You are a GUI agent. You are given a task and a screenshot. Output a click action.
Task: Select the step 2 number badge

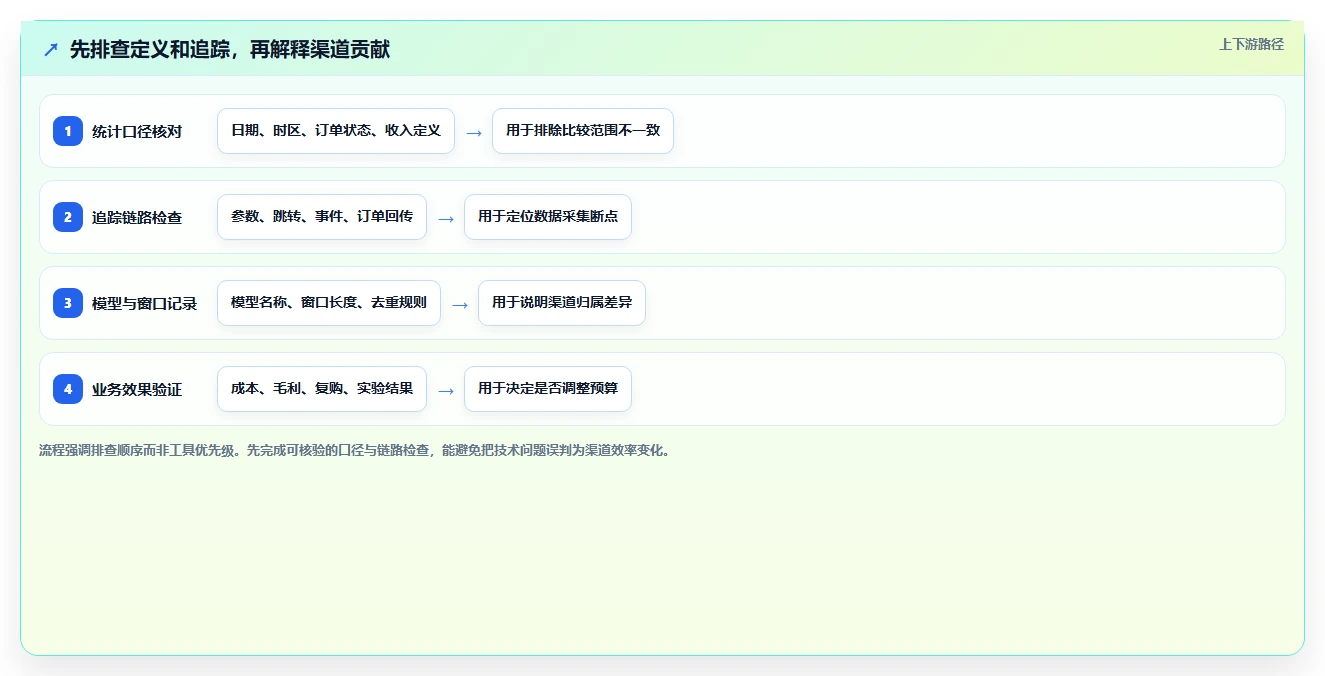point(68,217)
